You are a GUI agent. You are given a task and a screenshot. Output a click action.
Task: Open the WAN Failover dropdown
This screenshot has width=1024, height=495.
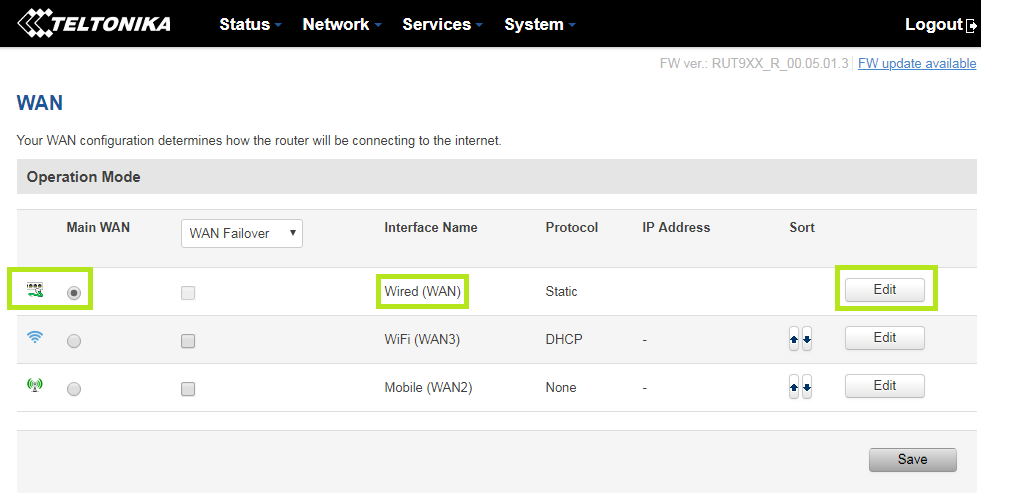point(242,233)
